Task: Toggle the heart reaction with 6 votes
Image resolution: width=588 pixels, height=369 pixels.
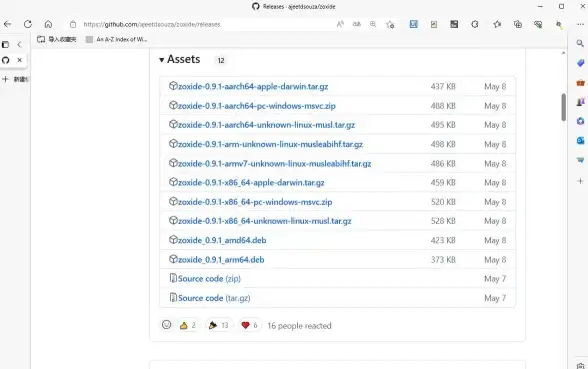Action: tap(249, 325)
